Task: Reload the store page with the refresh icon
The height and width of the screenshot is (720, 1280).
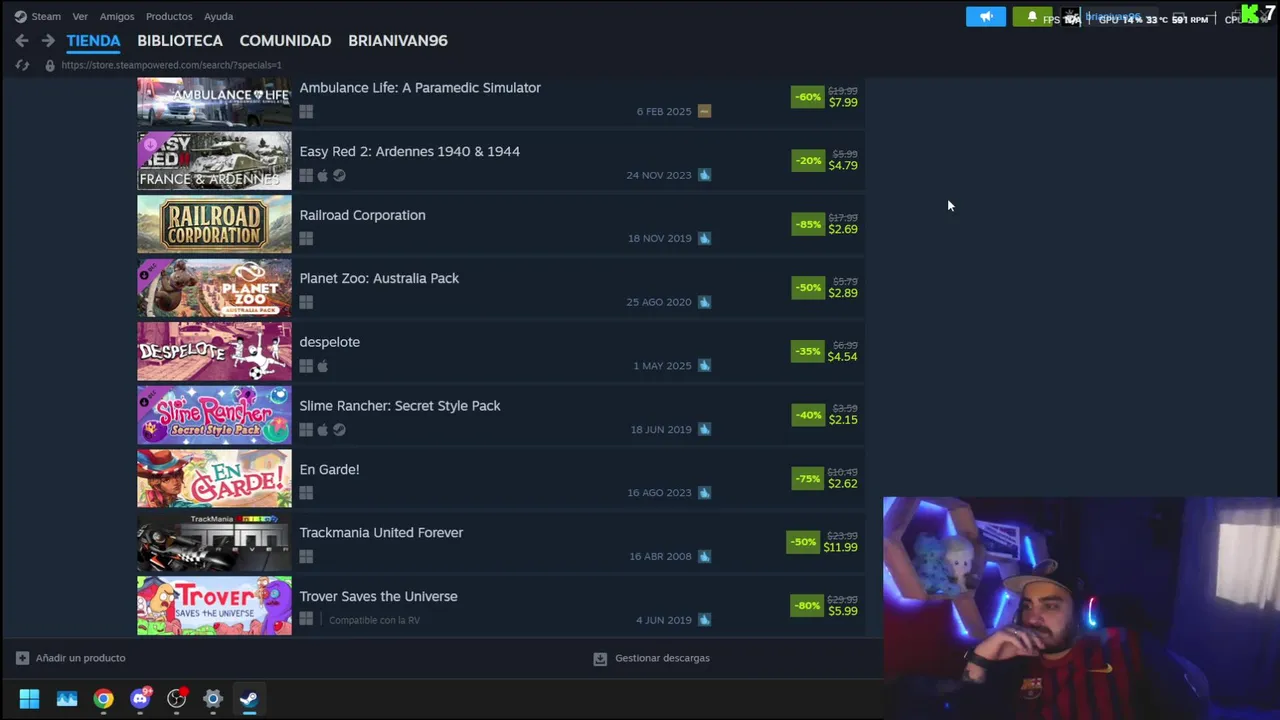Action: pyautogui.click(x=22, y=65)
